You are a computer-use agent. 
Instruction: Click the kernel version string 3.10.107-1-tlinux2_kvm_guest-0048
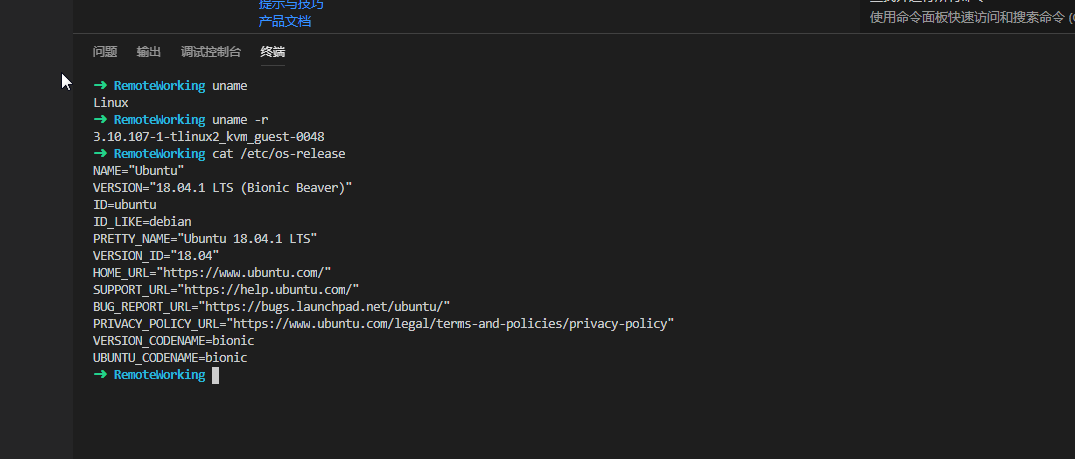coord(208,137)
